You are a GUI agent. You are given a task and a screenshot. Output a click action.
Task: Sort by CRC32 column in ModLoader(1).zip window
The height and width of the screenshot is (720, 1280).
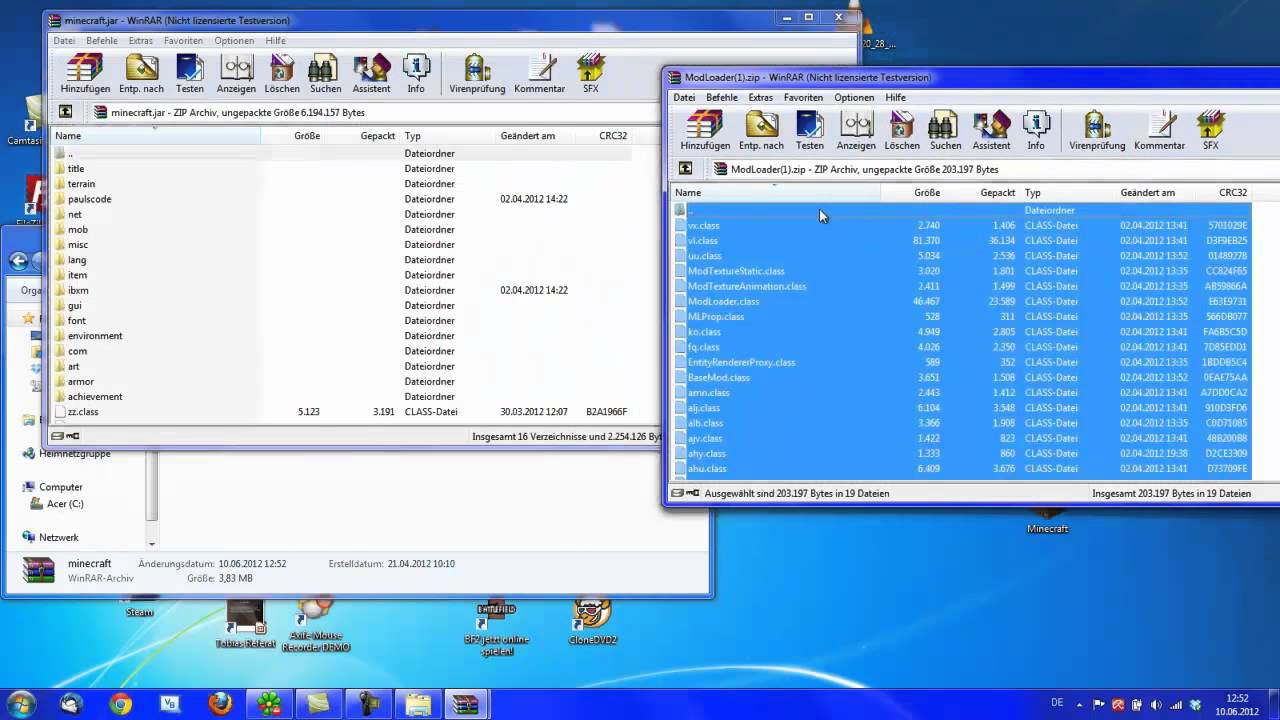pyautogui.click(x=1233, y=193)
